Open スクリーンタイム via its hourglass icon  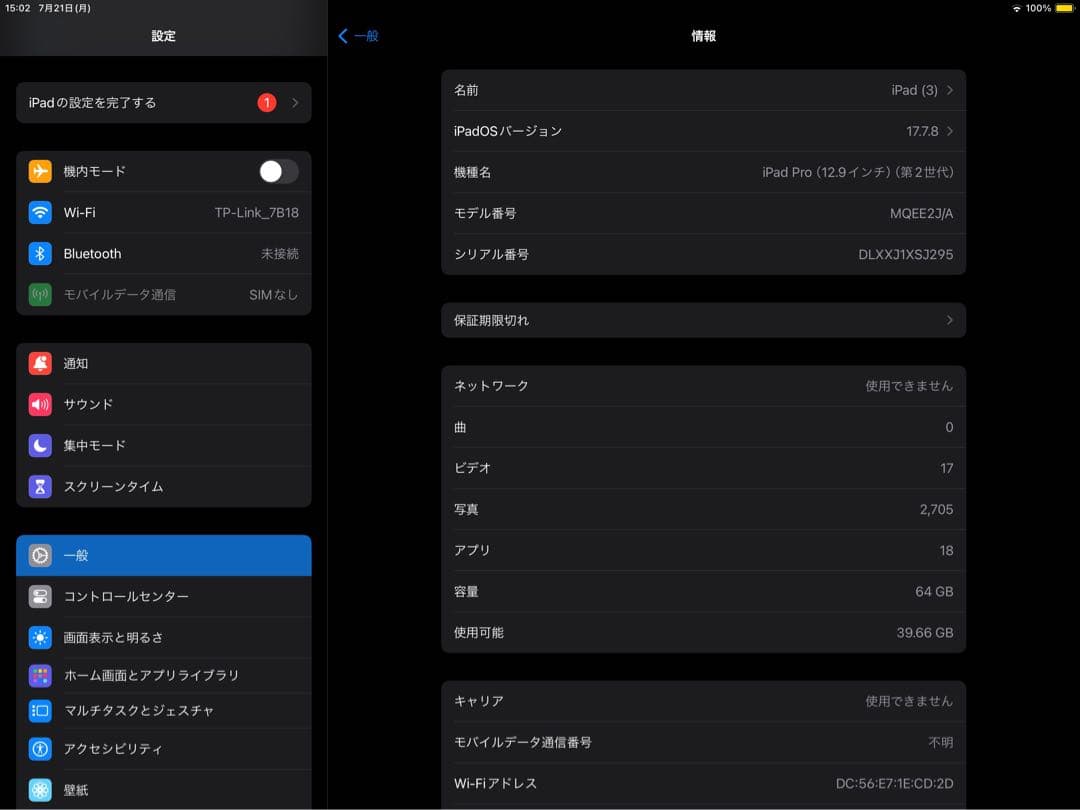(x=40, y=486)
